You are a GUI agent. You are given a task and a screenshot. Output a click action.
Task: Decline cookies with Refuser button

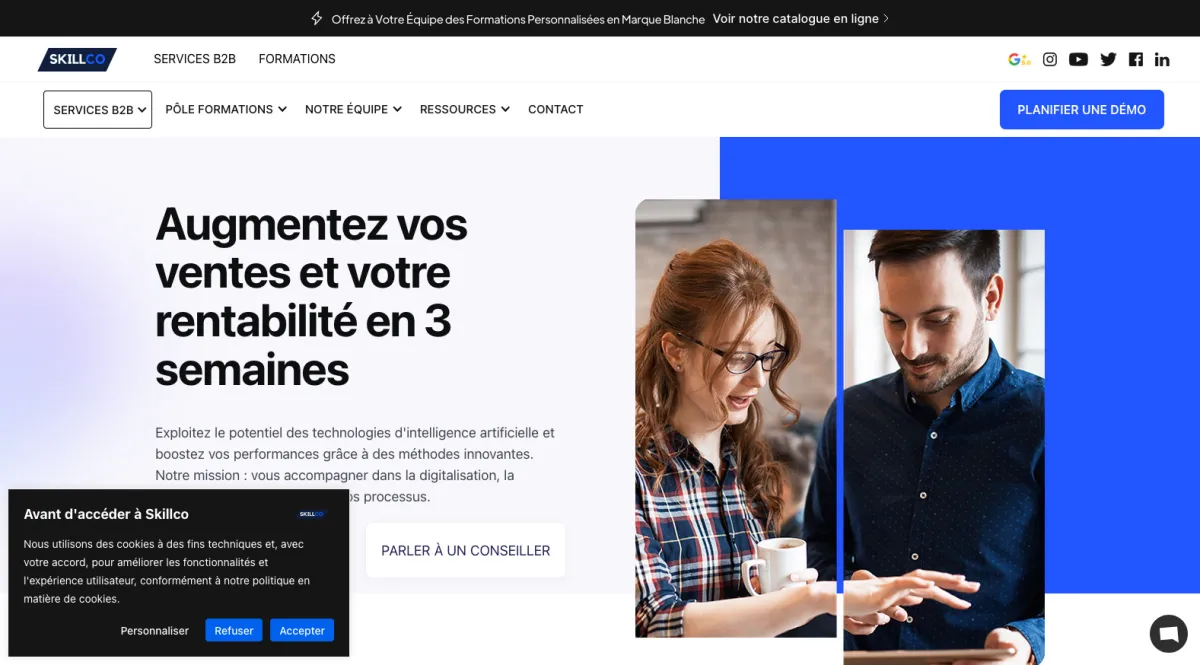234,630
